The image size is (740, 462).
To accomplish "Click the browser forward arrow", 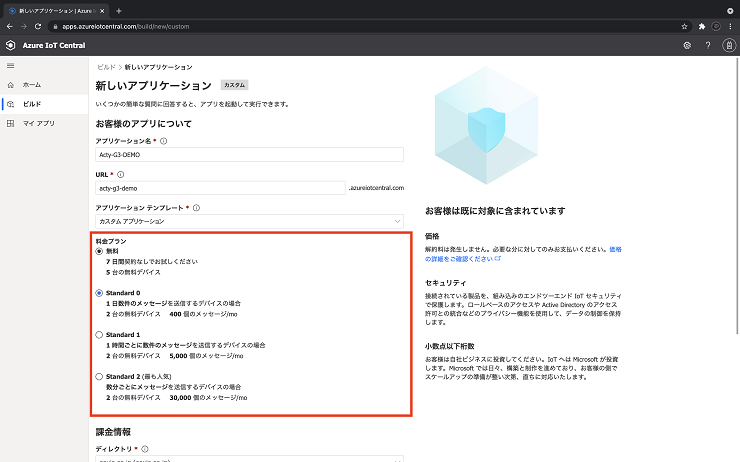I will (x=24, y=26).
